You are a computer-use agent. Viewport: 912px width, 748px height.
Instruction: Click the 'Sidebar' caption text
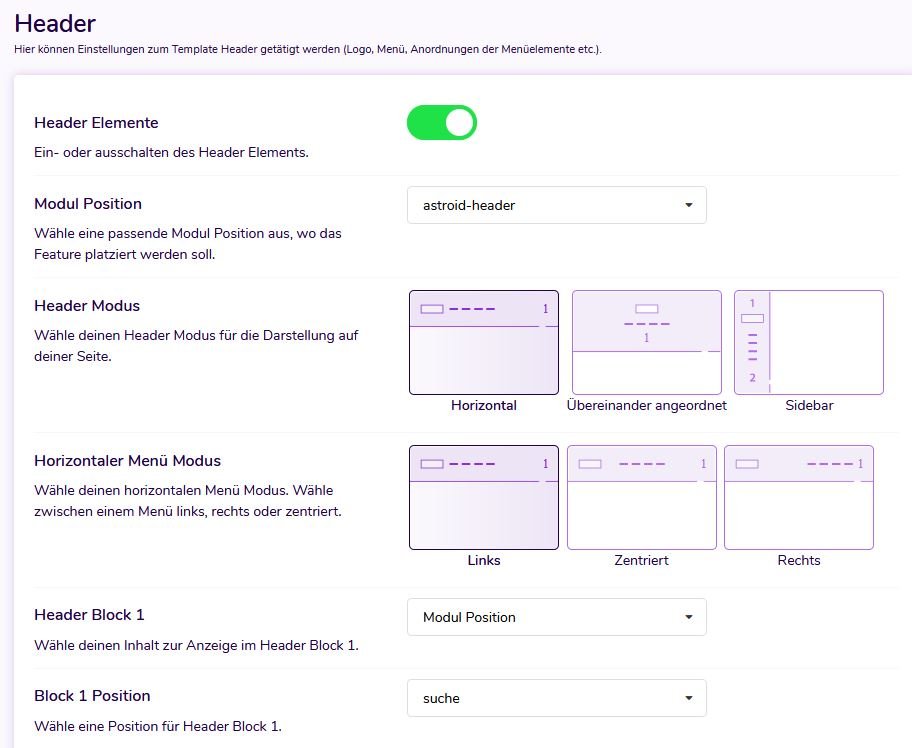[x=808, y=406]
